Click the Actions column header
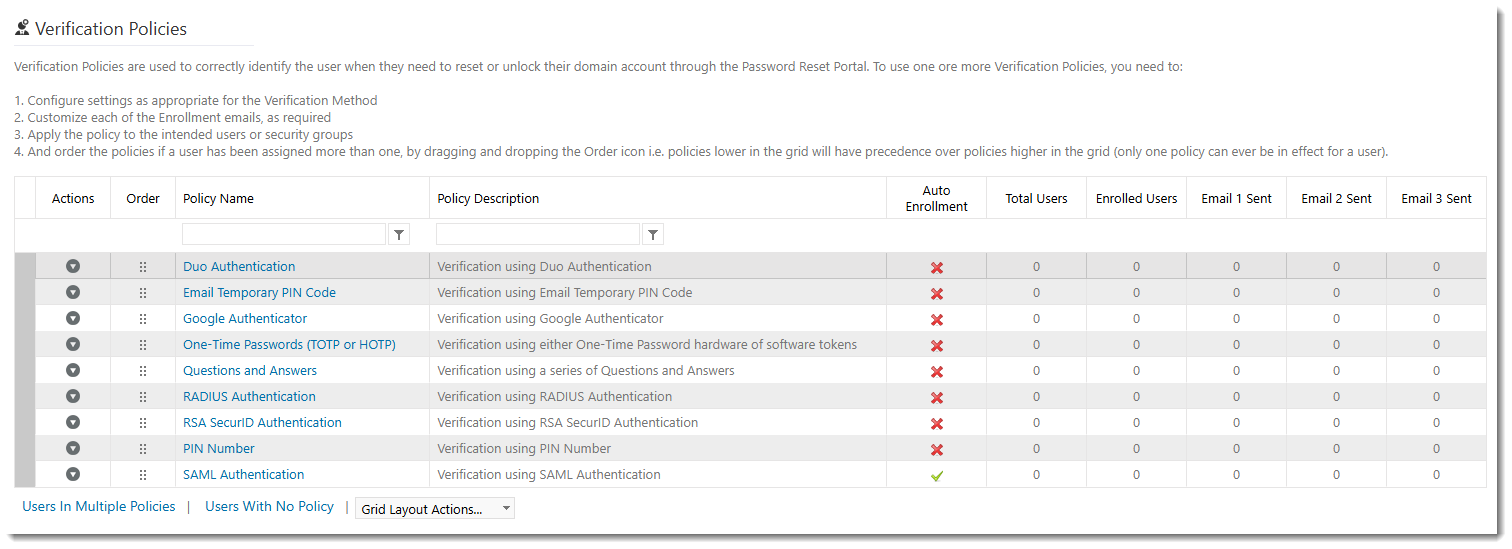The image size is (1512, 549). tap(73, 198)
